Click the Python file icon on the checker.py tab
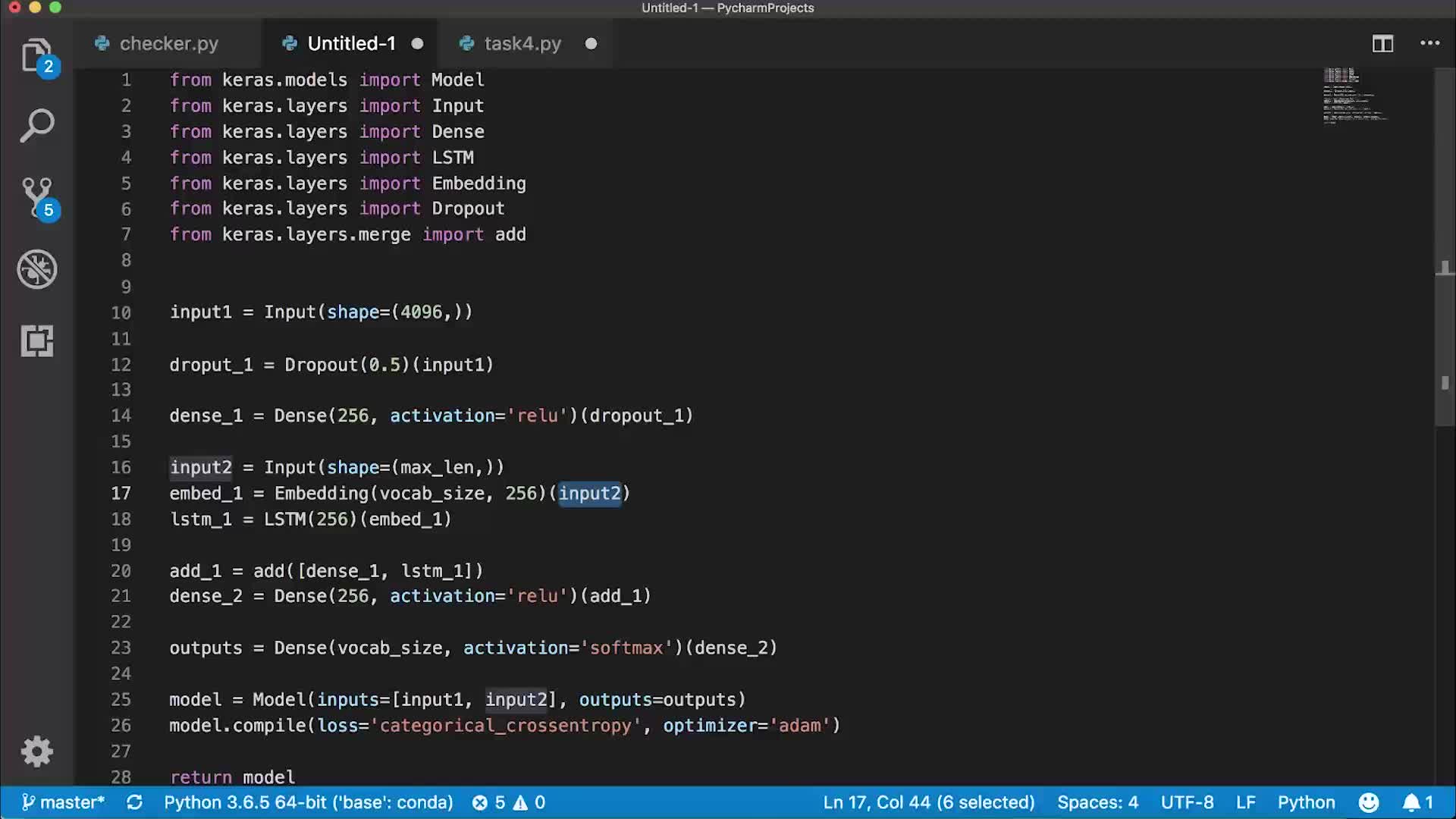Viewport: 1456px width, 819px height. tap(102, 43)
